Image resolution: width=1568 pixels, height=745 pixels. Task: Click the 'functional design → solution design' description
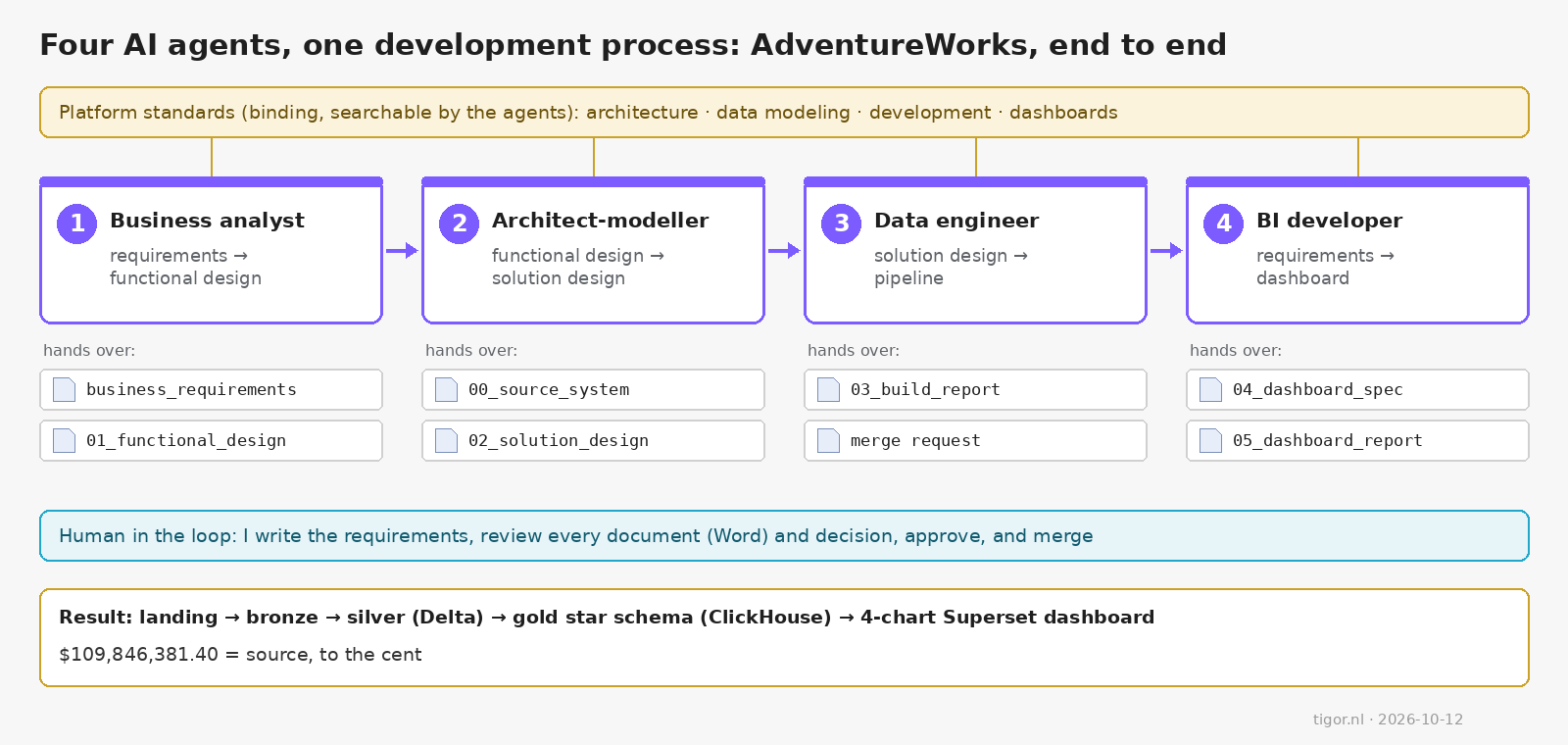578,267
